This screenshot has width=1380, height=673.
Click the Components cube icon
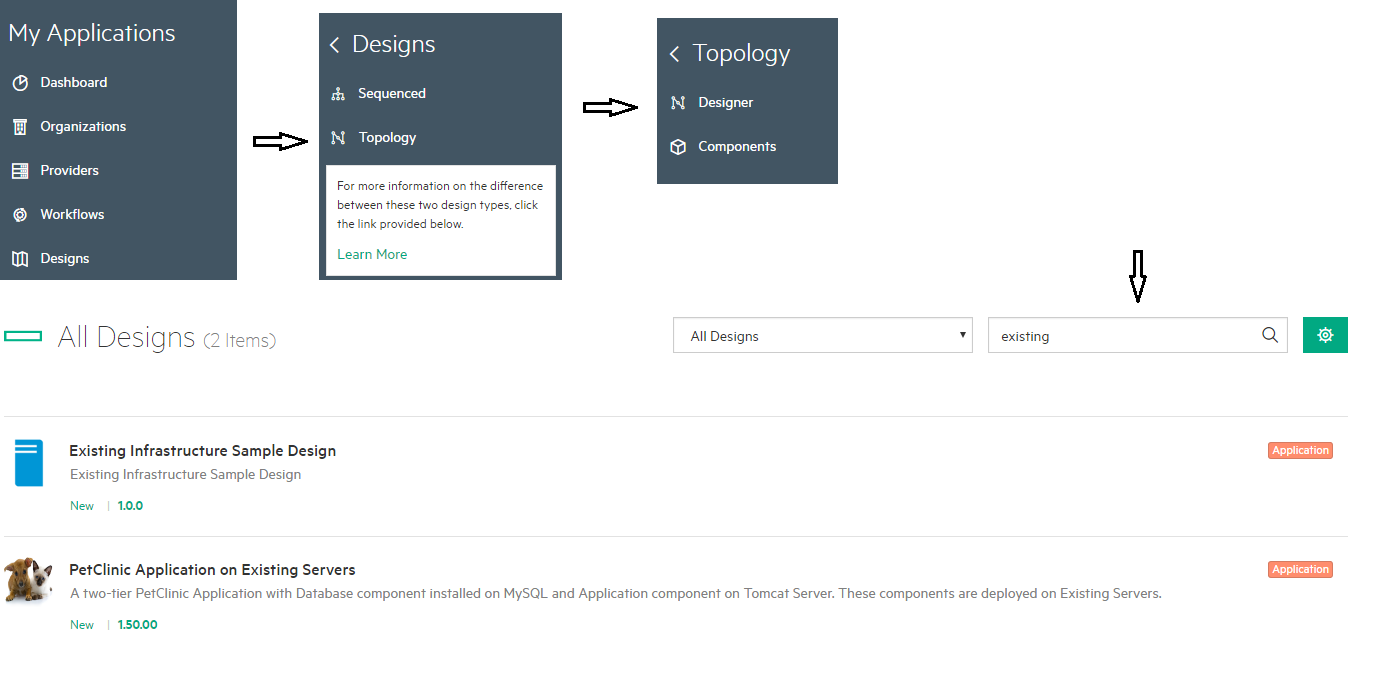coord(678,147)
